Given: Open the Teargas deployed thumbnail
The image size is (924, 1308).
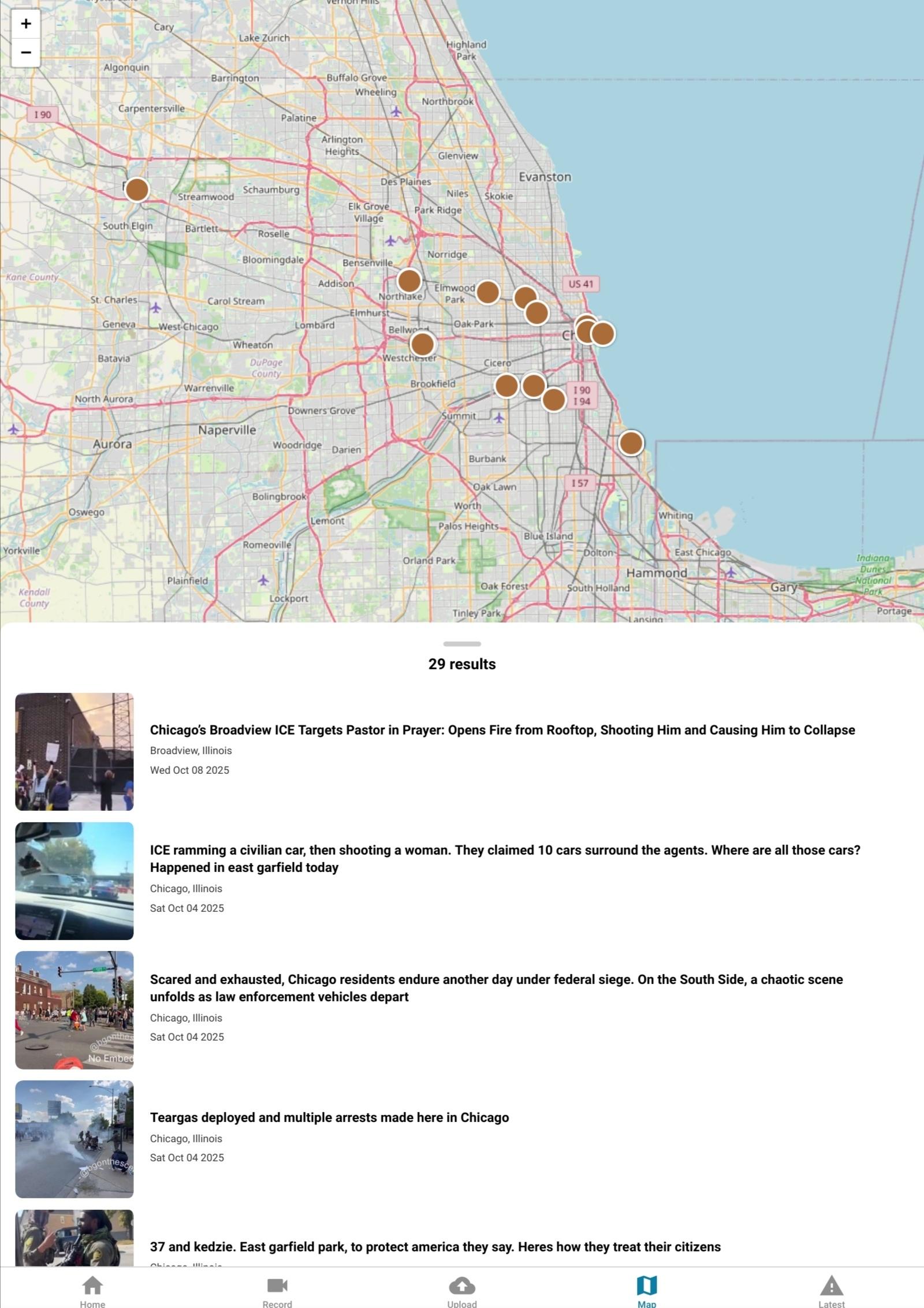Looking at the screenshot, I should coord(74,1139).
